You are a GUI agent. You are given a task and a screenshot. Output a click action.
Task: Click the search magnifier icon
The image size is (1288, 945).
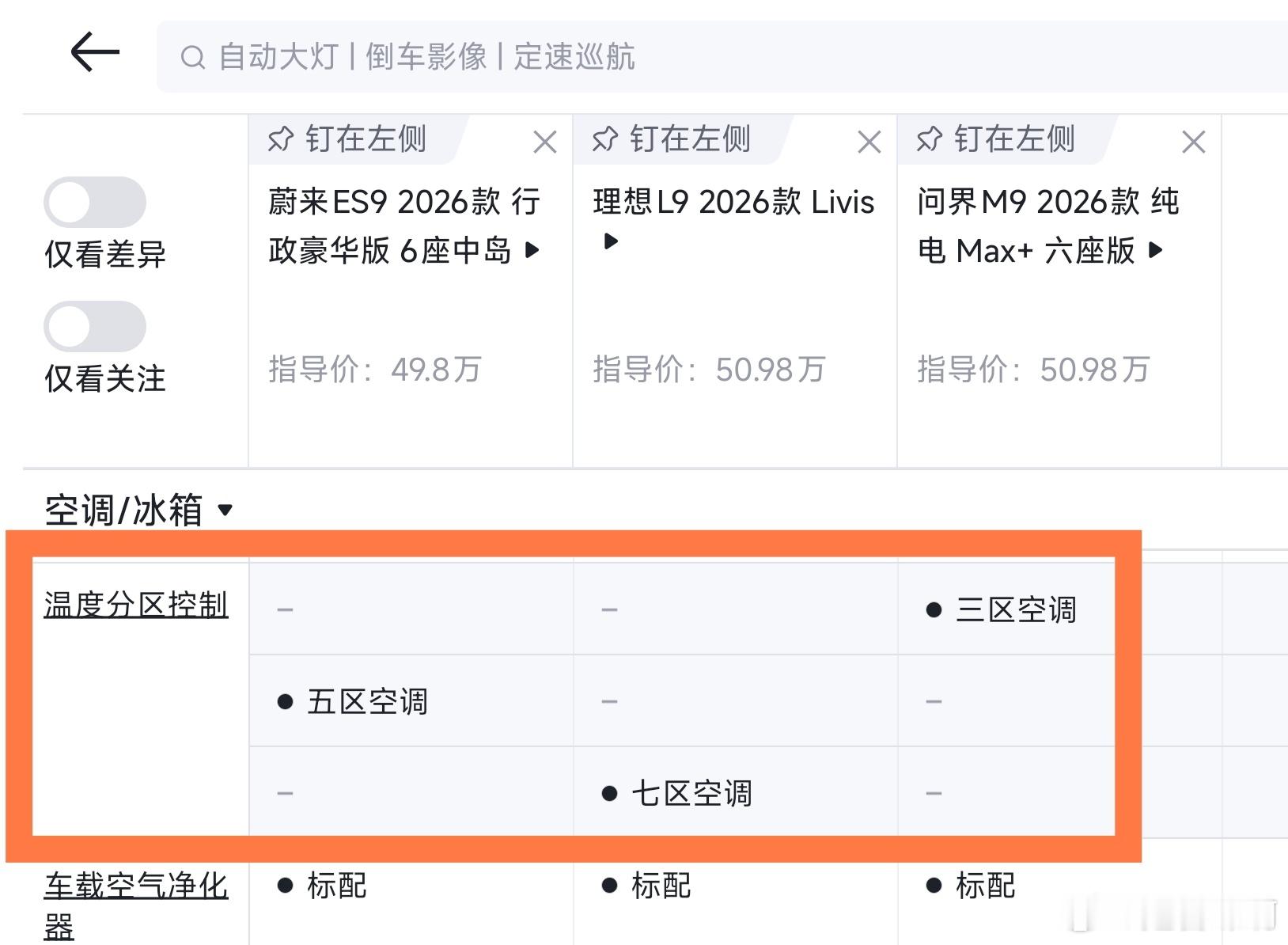[192, 57]
